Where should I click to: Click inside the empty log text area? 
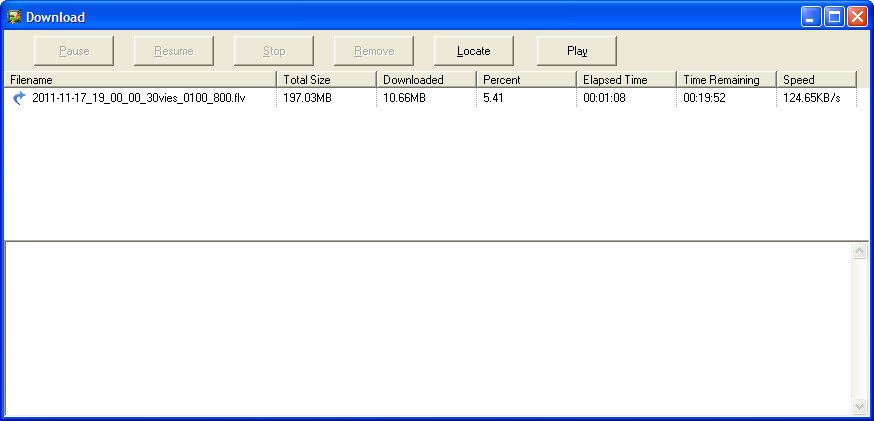pos(428,329)
